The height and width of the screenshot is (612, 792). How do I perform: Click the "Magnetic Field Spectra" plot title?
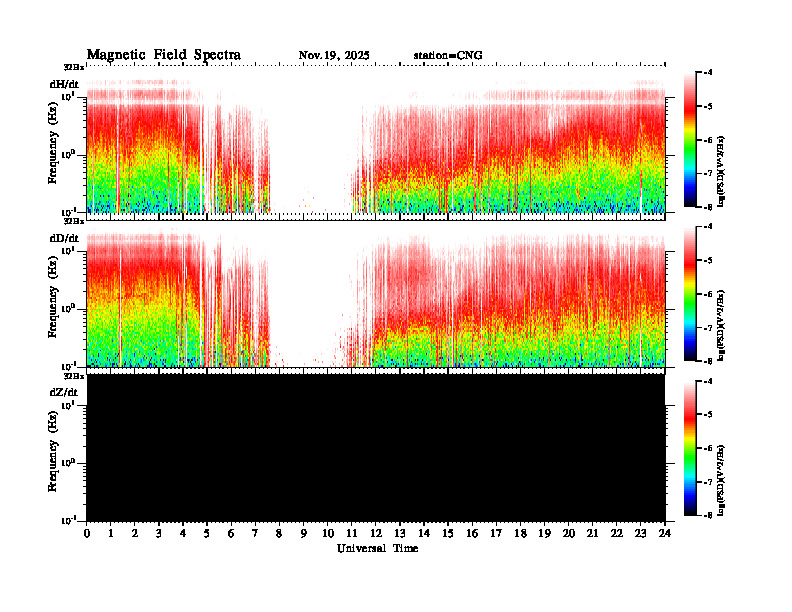(164, 55)
